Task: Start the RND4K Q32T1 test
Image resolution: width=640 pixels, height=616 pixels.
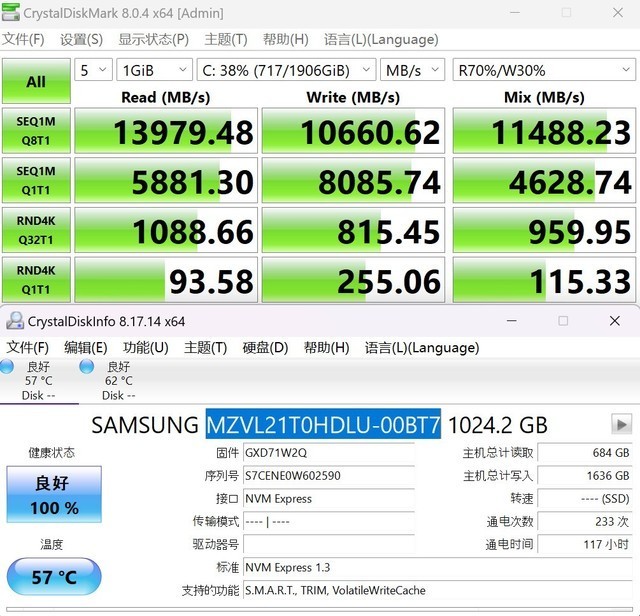Action: [x=36, y=230]
